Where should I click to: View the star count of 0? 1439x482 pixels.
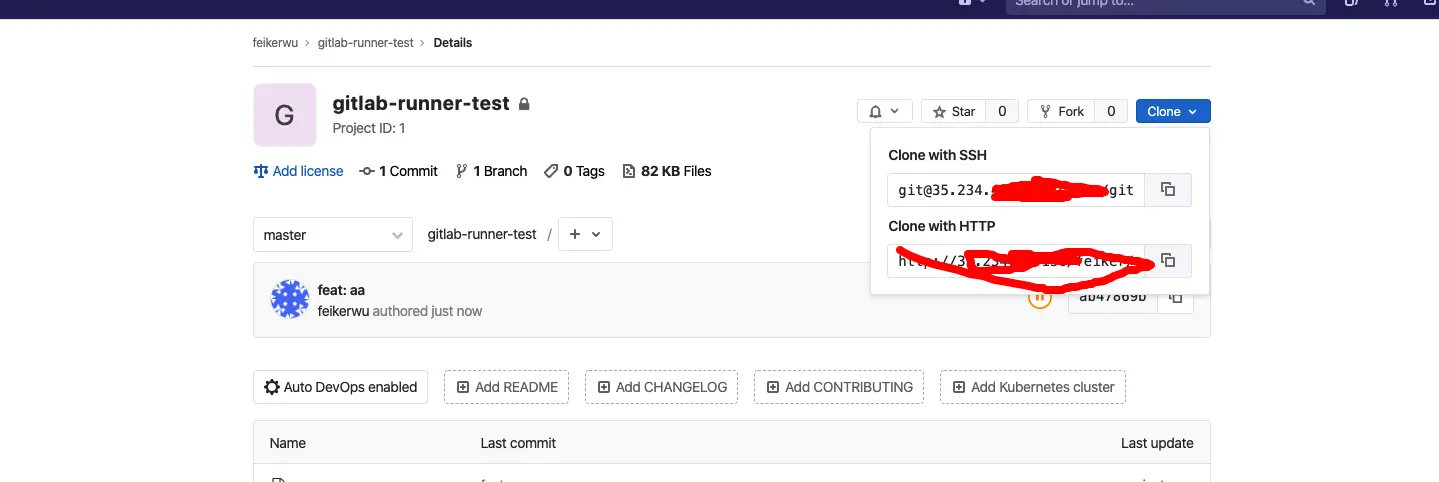[x=1003, y=112]
